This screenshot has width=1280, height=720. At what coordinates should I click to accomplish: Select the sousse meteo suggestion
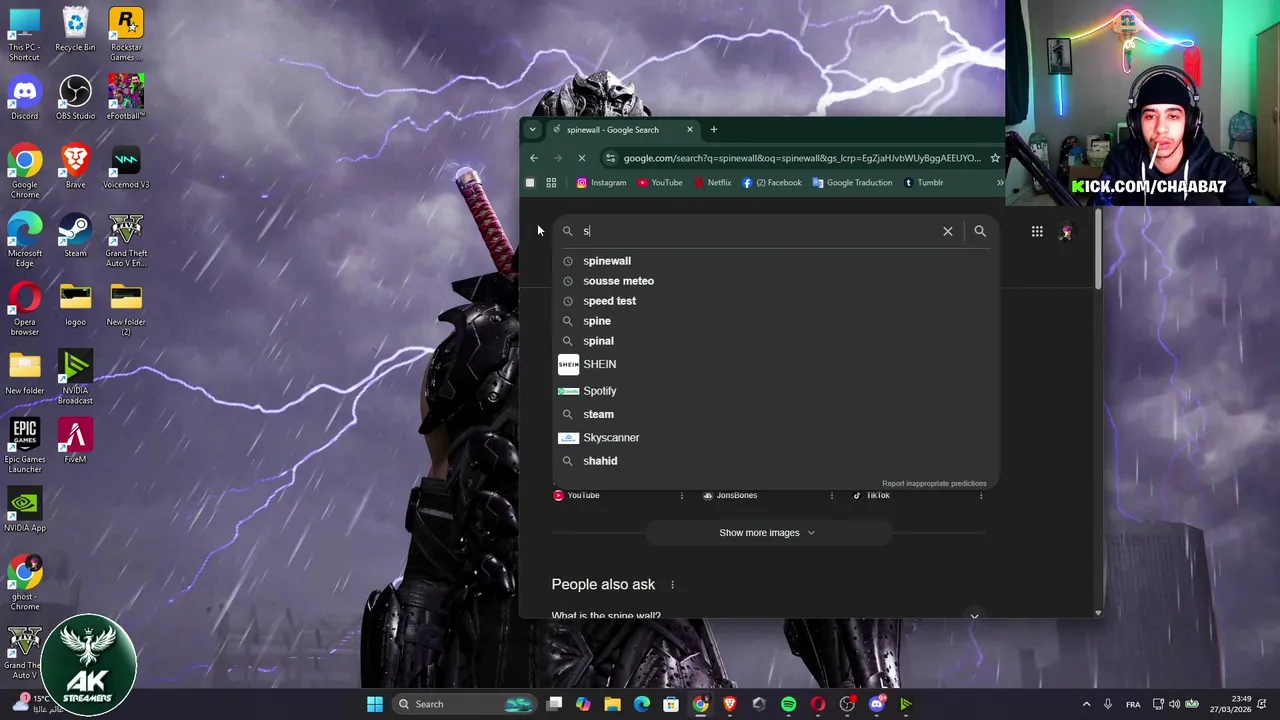point(775,281)
